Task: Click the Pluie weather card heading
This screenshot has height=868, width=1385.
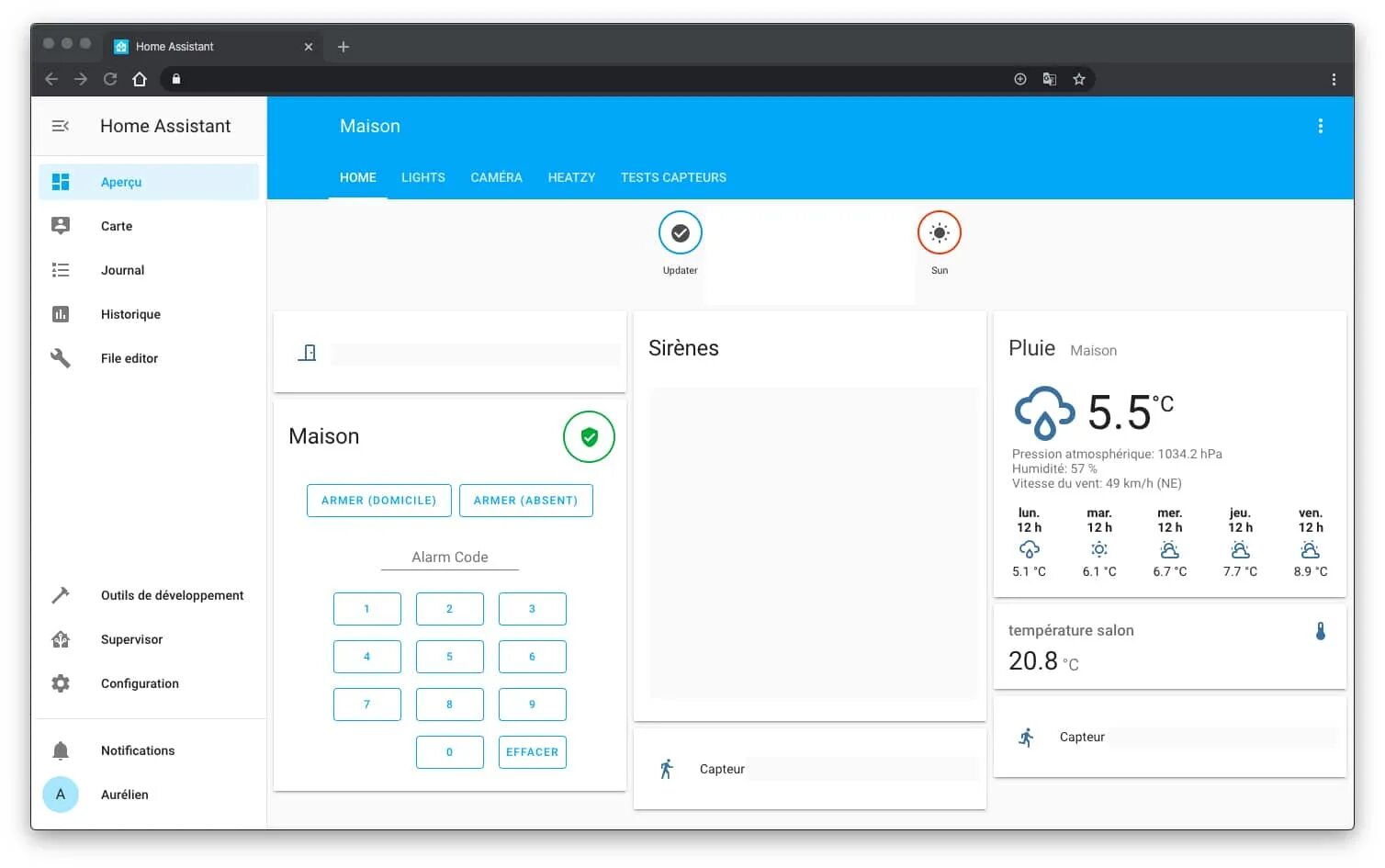Action: (x=1031, y=348)
